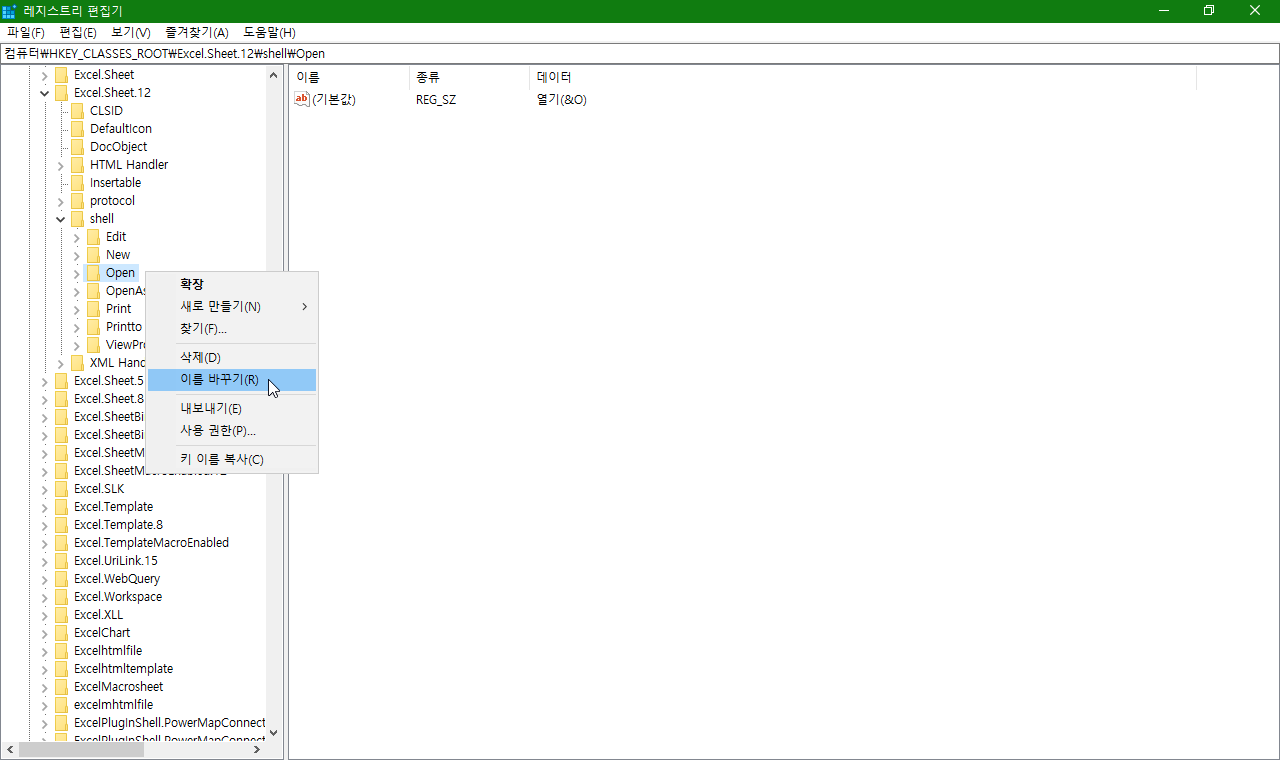
Task: Click the Registry Editor title bar icon
Action: point(10,11)
